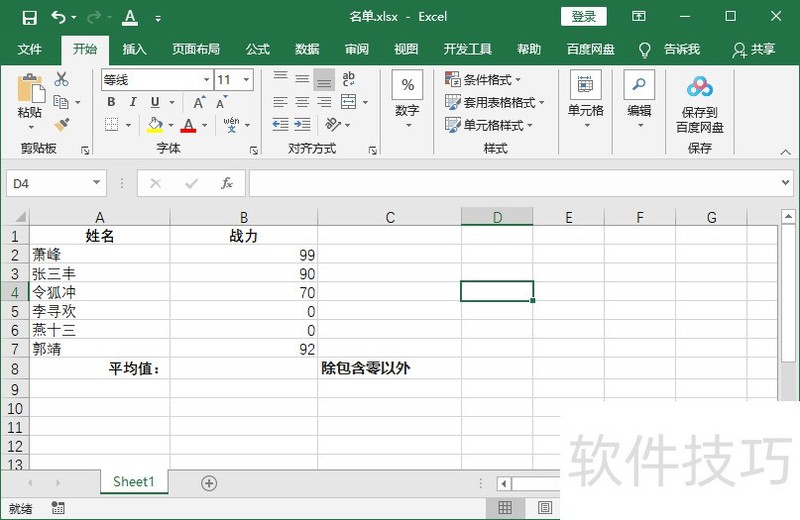Click the 共享 share button
Screen dimensions: 800x520
(x=753, y=49)
